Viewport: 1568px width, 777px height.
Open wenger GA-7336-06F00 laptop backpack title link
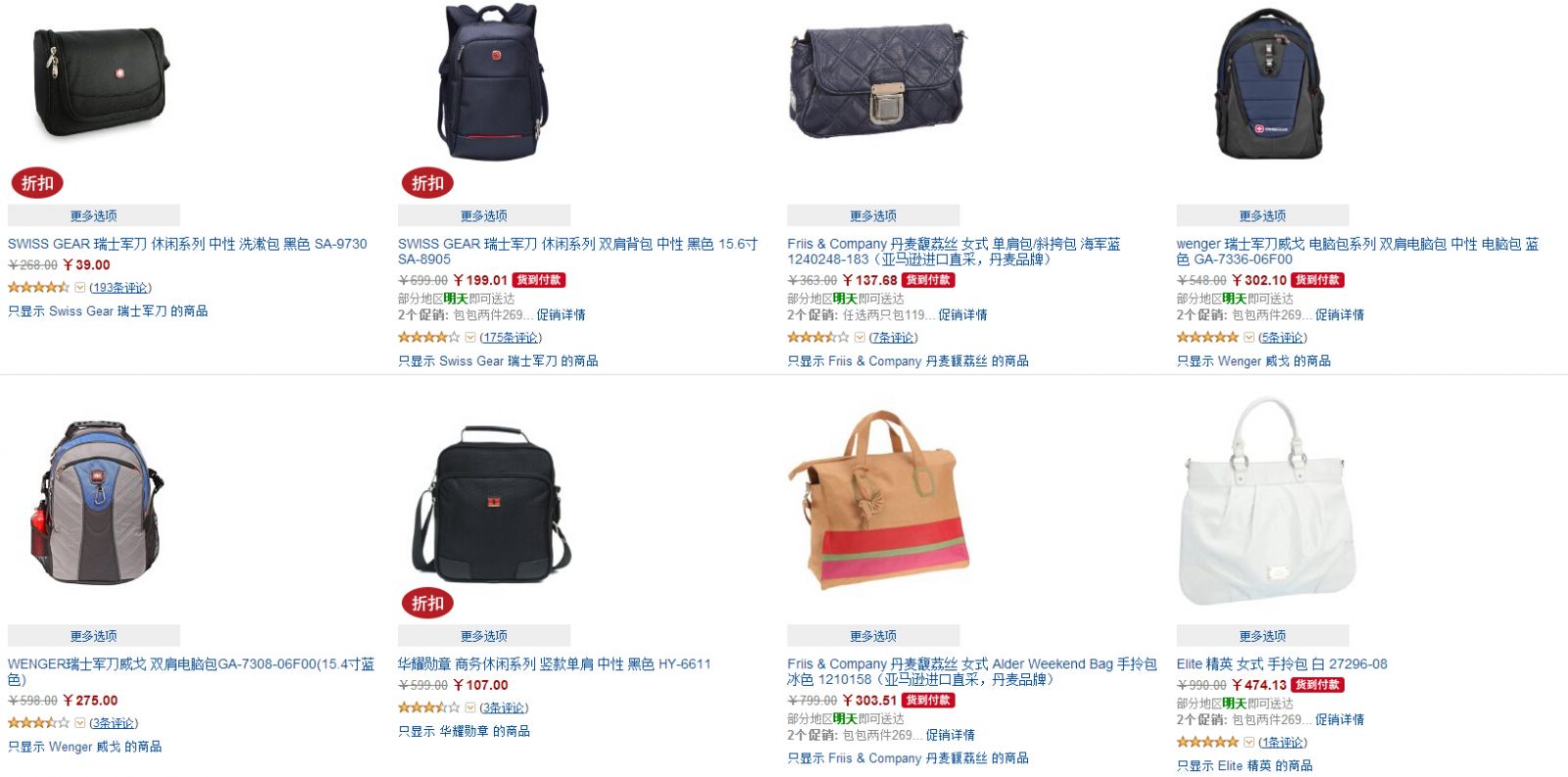[1357, 252]
